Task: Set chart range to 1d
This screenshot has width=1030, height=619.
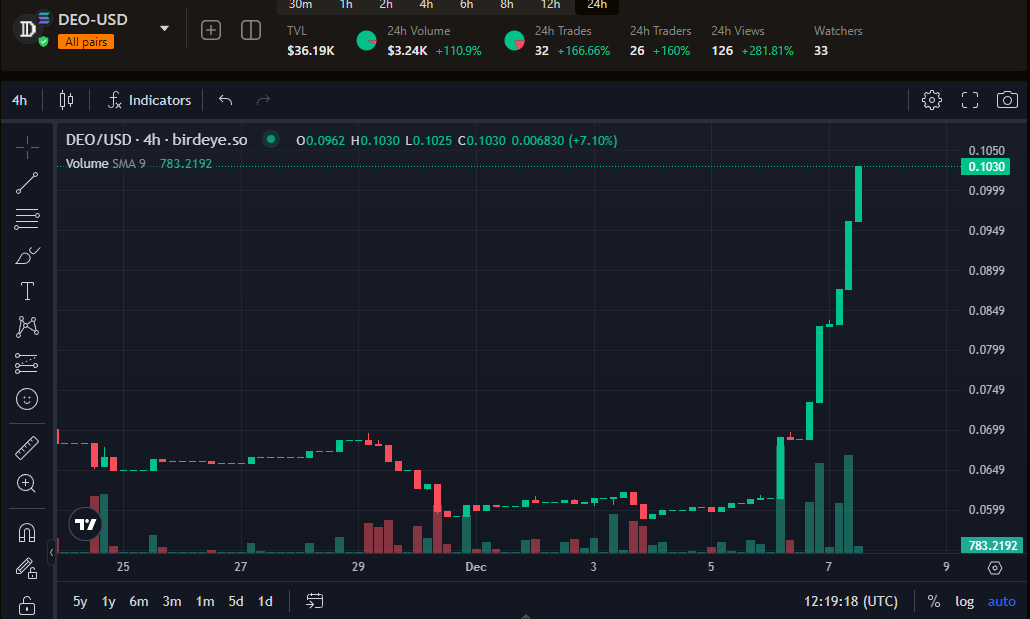Action: pyautogui.click(x=265, y=601)
